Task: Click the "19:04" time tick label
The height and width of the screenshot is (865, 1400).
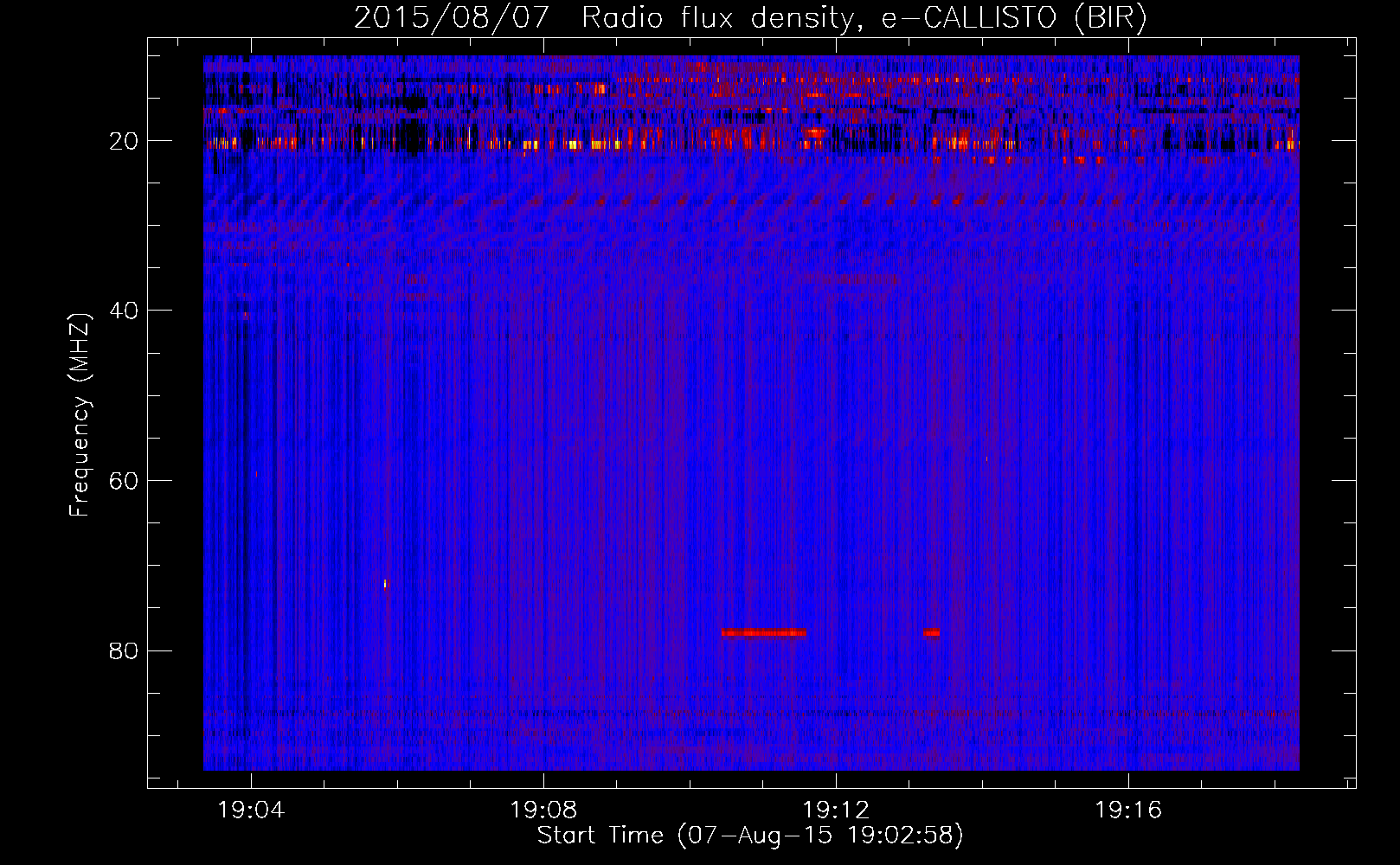Action: [x=252, y=811]
